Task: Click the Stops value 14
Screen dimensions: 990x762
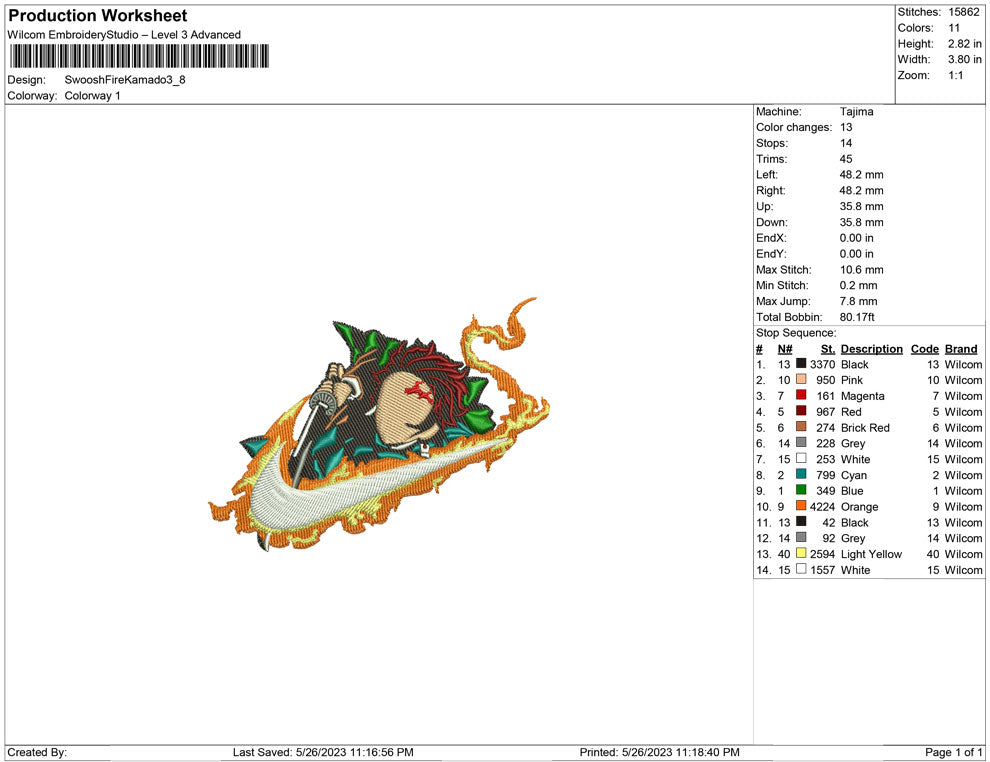Action: pos(846,143)
